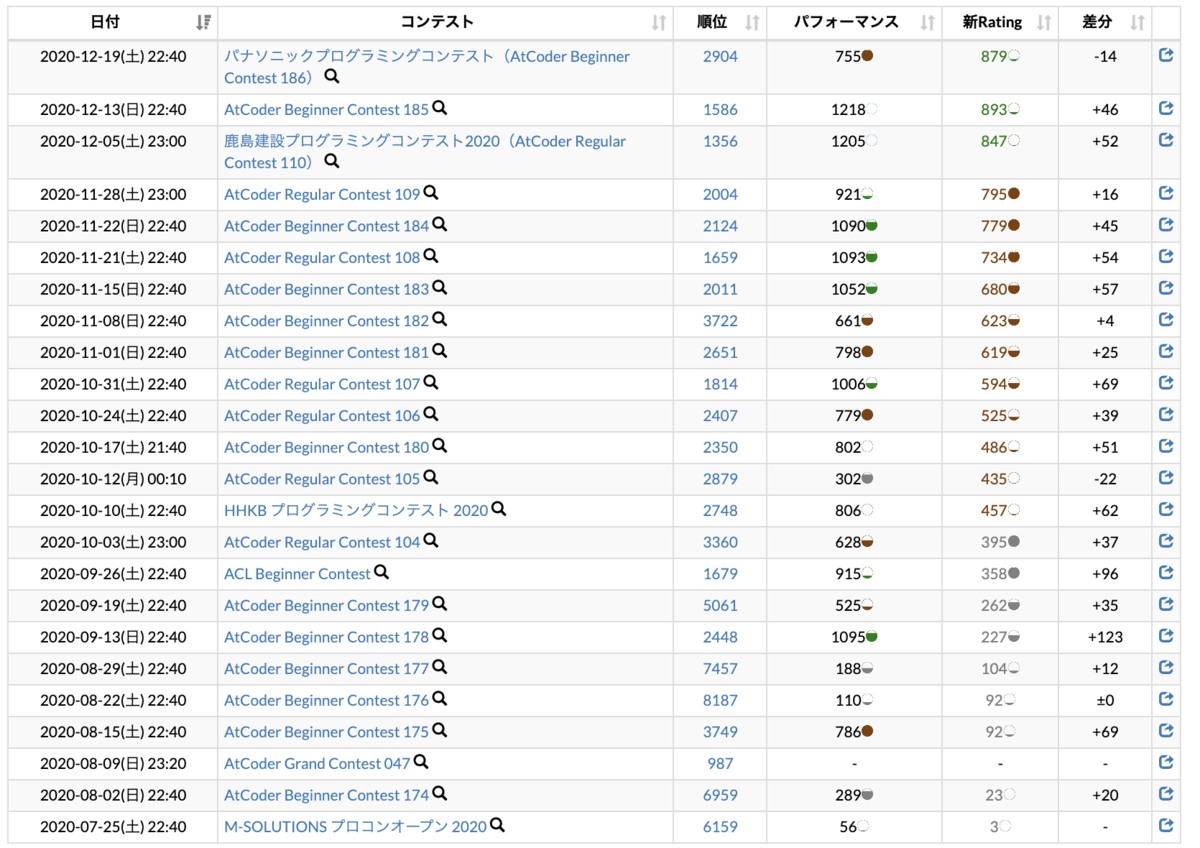Click magnifier icon beside Regular Contest 108

tap(431, 256)
